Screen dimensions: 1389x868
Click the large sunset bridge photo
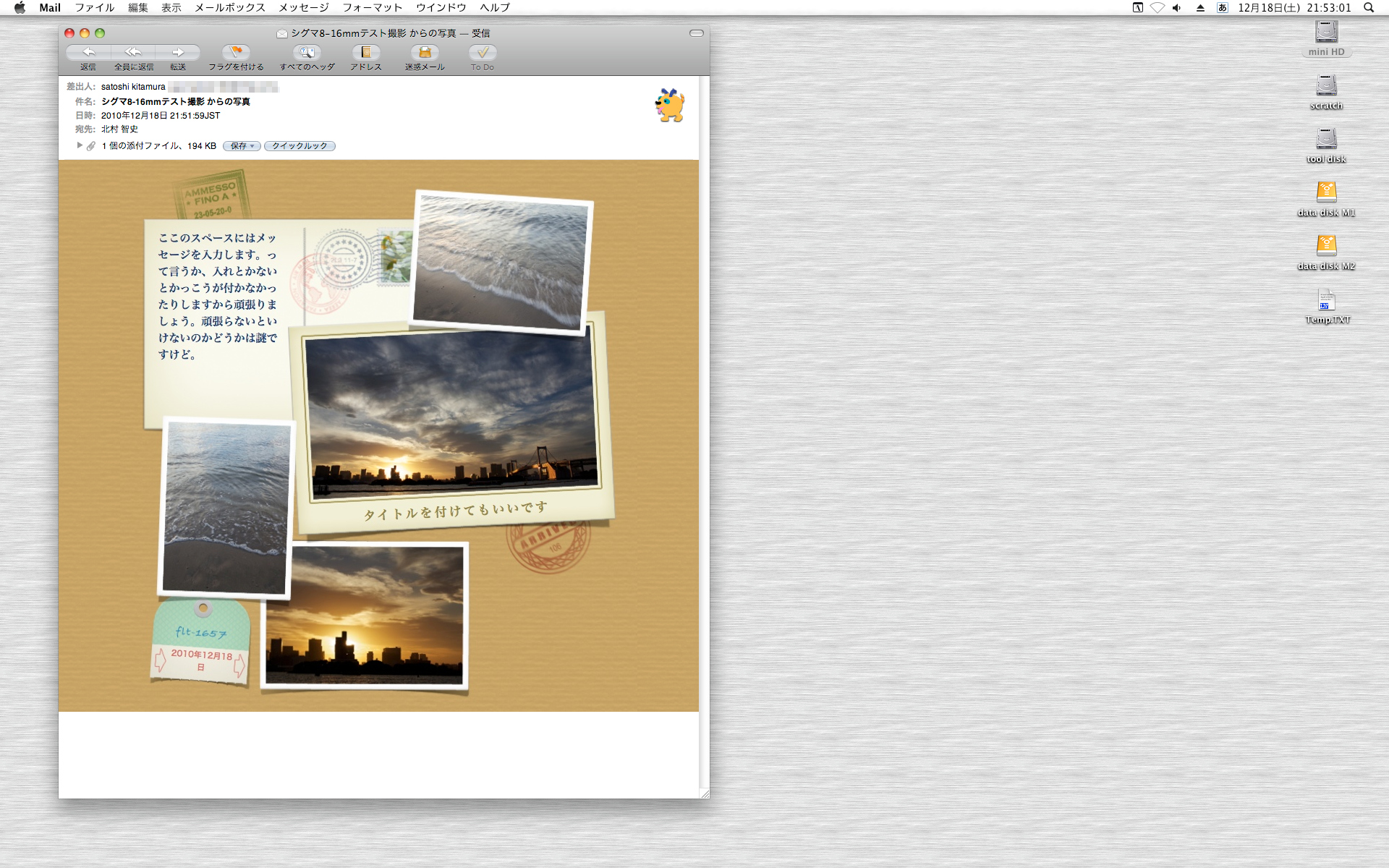point(452,414)
